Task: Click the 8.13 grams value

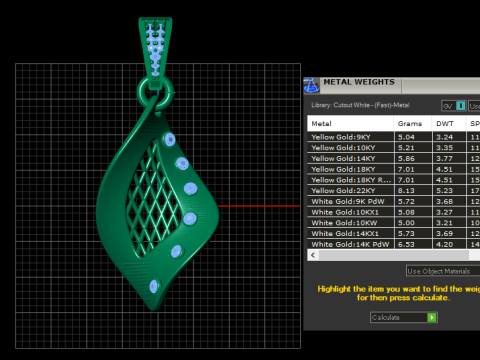Action: 406,191
